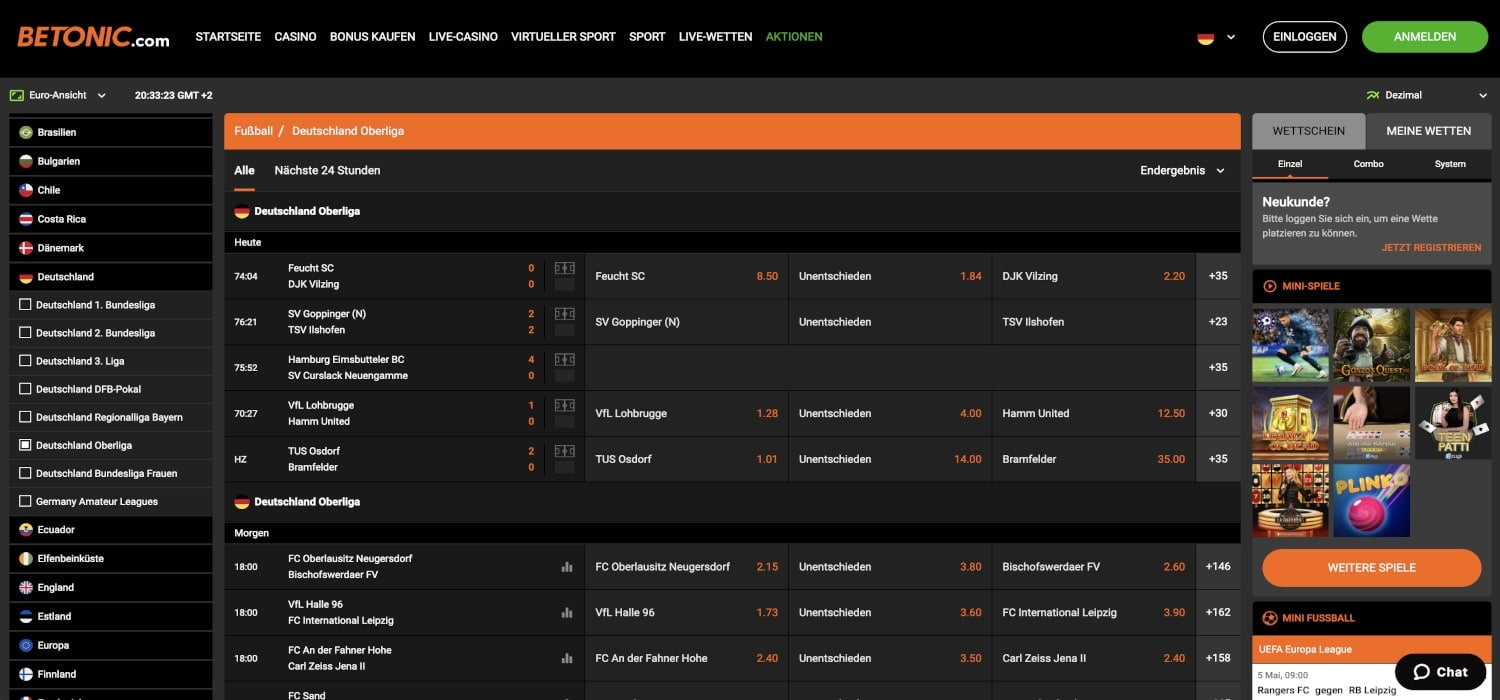This screenshot has width=1500, height=700.
Task: Expand +23 markets for SV Goppinger match
Action: (x=1218, y=322)
